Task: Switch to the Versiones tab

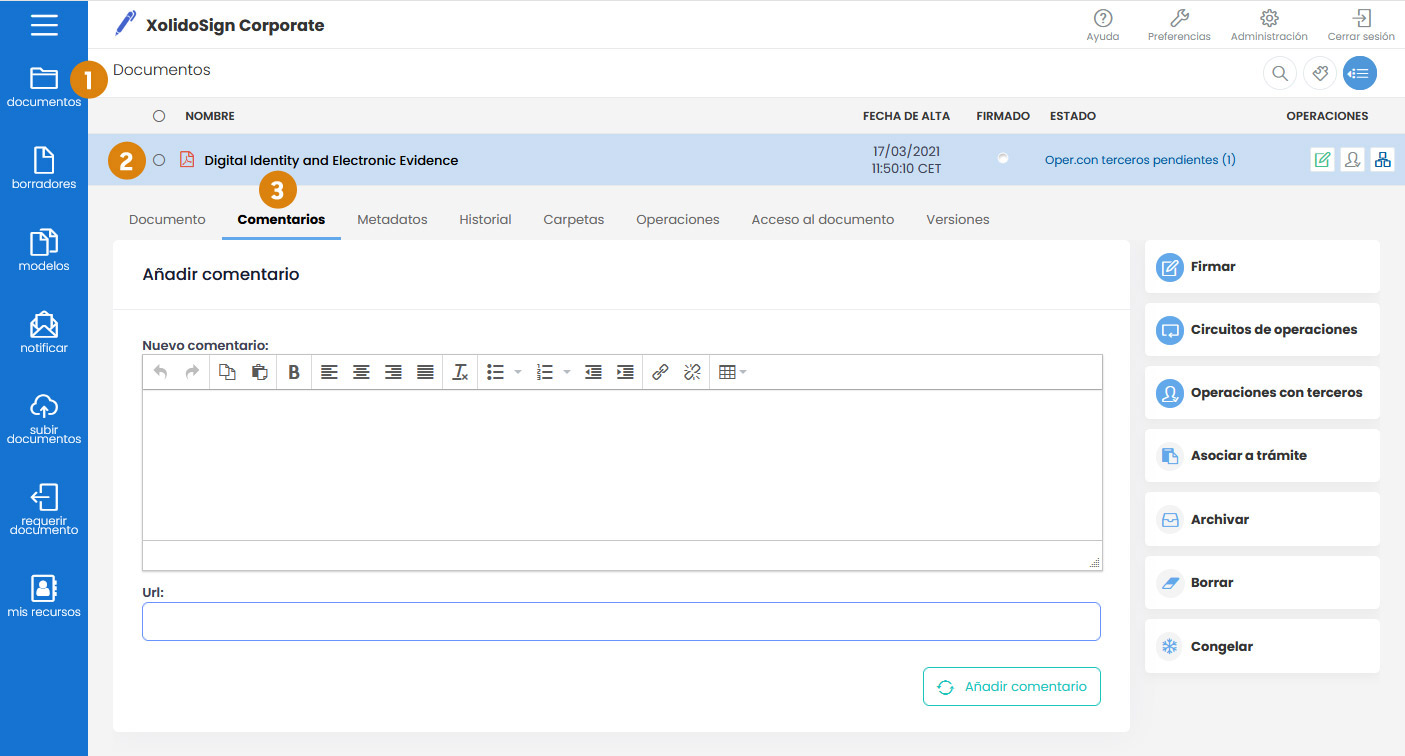Action: pos(958,219)
